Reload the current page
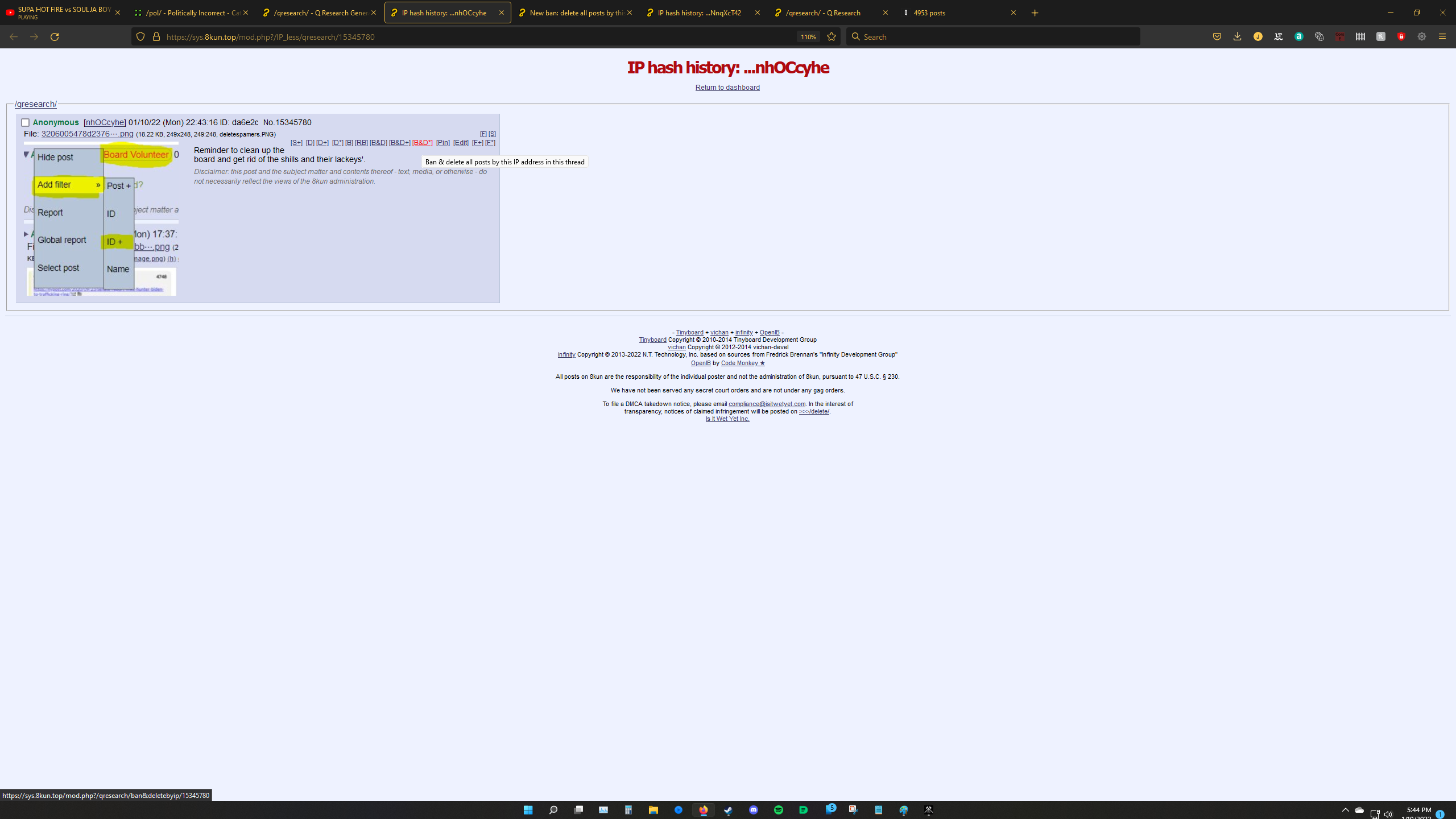 pyautogui.click(x=55, y=36)
